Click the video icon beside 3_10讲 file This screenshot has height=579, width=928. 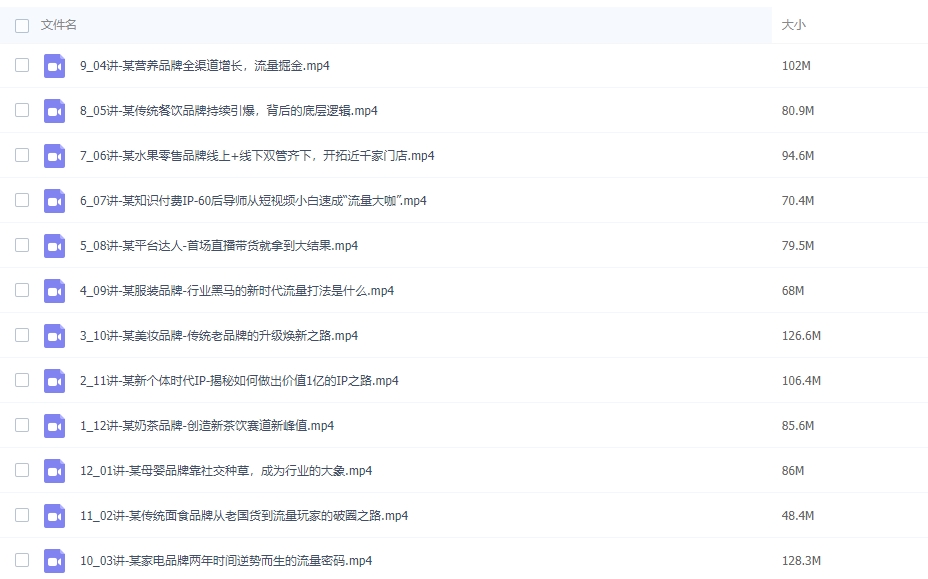click(x=54, y=335)
